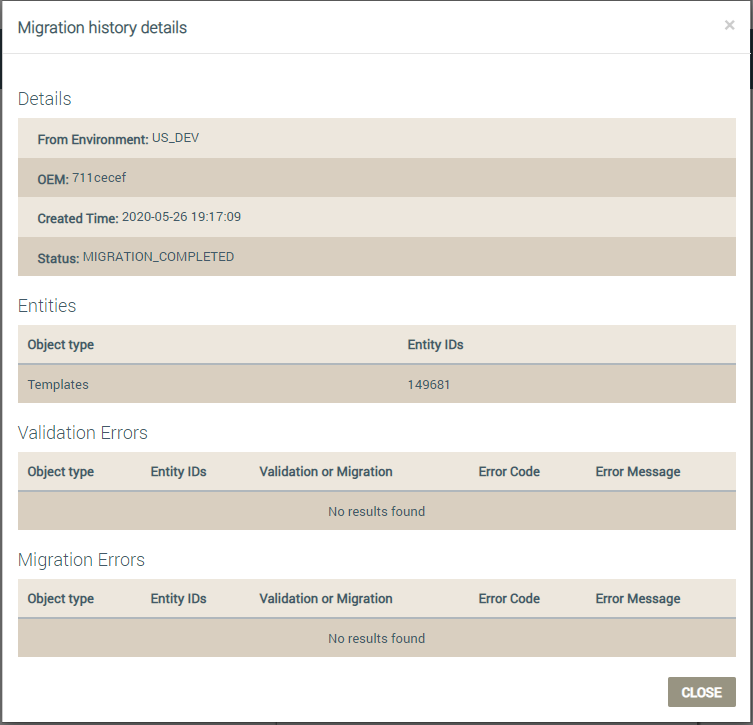The height and width of the screenshot is (725, 753).
Task: Click the entity ID 149681
Action: coord(428,385)
